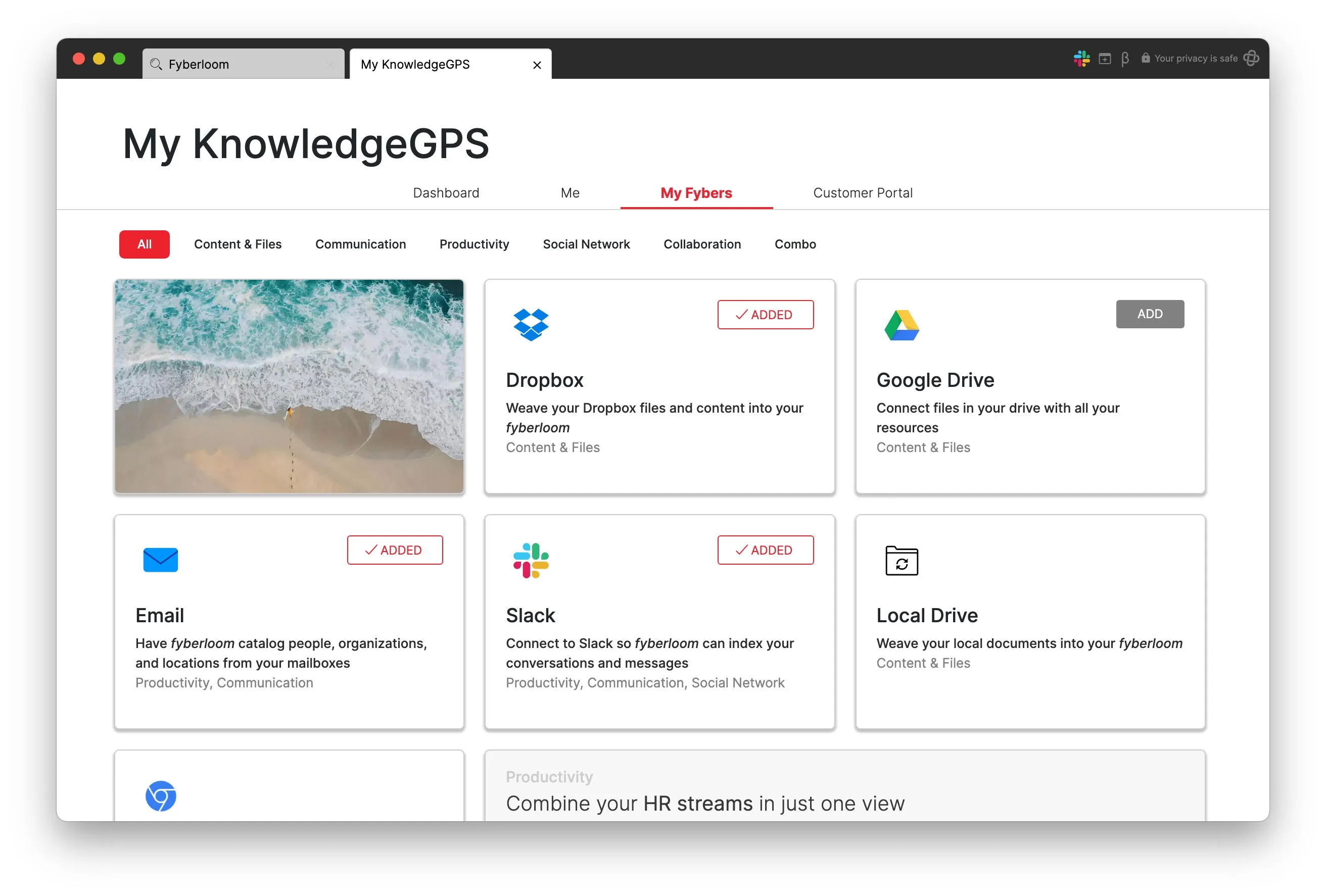Add the Google Drive fyber
The image size is (1326, 896).
point(1150,314)
